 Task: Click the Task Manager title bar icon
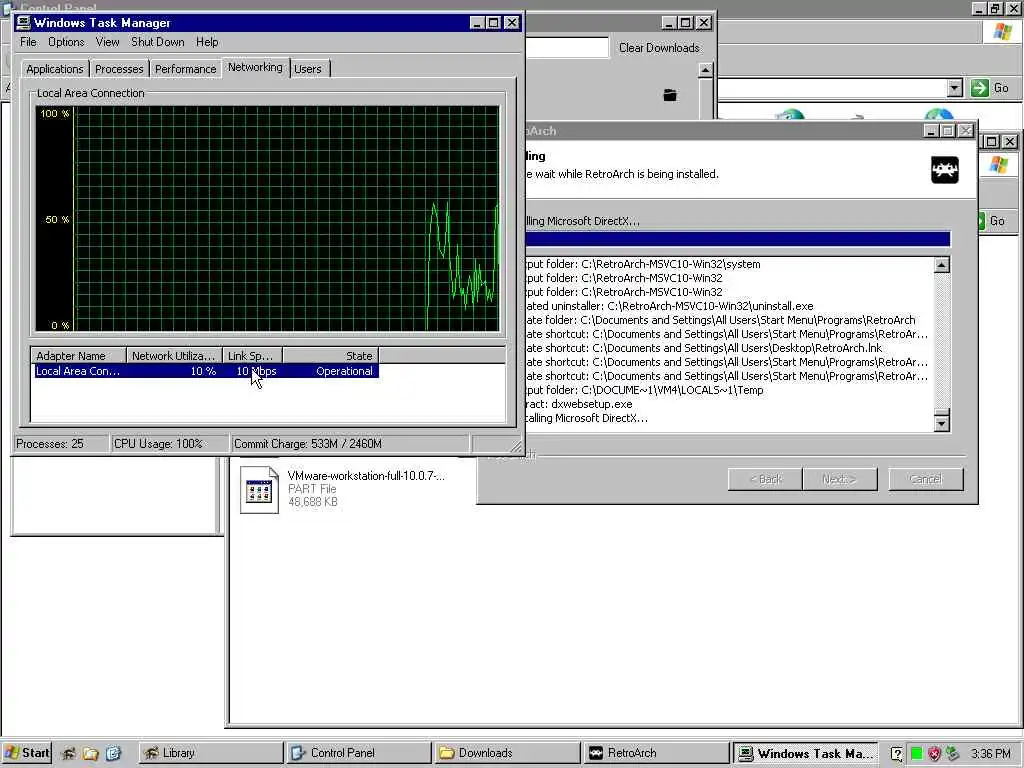pyautogui.click(x=24, y=22)
